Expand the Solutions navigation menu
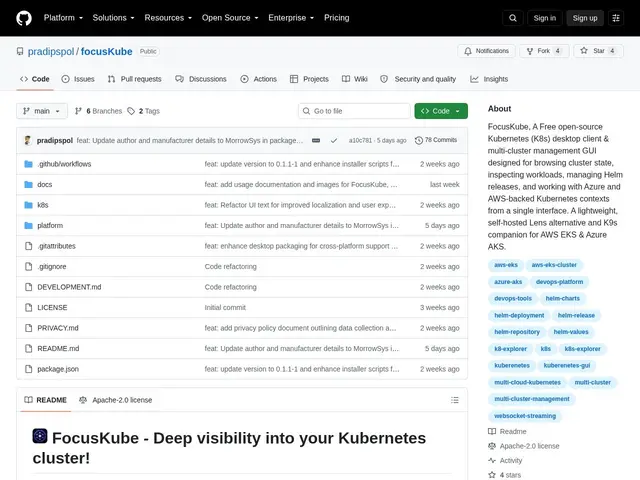The width and height of the screenshot is (640, 480). pyautogui.click(x=113, y=18)
